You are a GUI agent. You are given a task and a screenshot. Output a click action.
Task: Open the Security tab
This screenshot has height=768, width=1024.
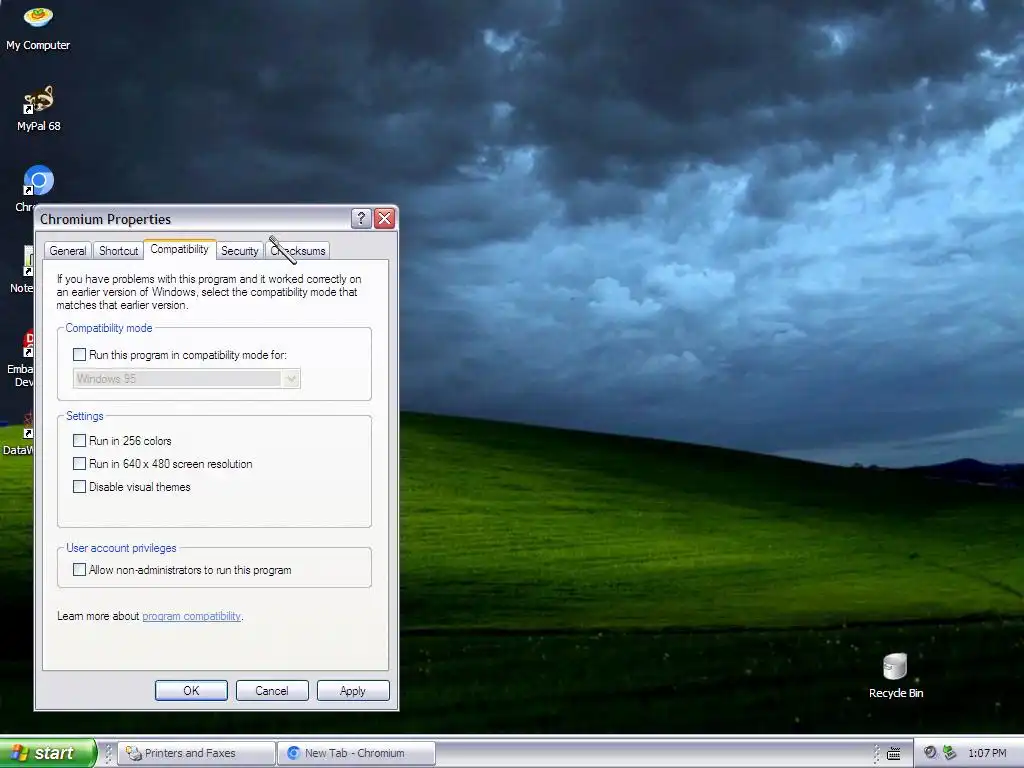[x=240, y=251]
